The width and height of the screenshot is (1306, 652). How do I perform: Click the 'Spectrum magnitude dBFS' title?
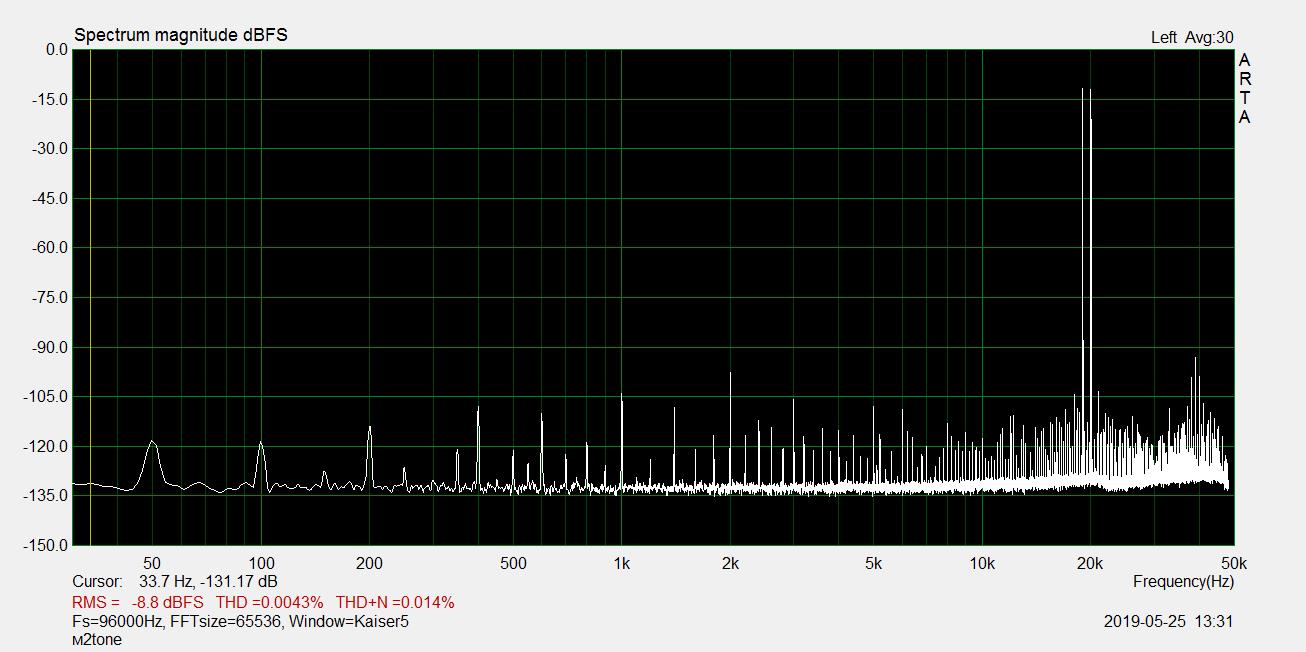[x=181, y=35]
